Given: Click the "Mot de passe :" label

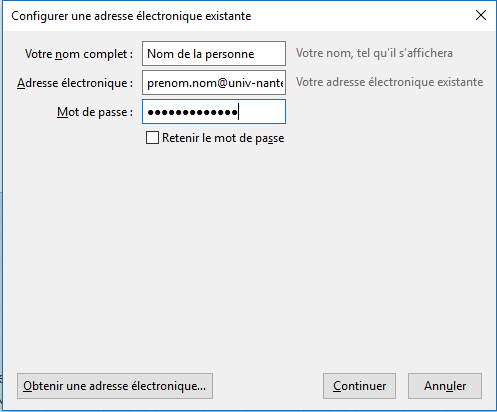Looking at the screenshot, I should pyautogui.click(x=95, y=112).
